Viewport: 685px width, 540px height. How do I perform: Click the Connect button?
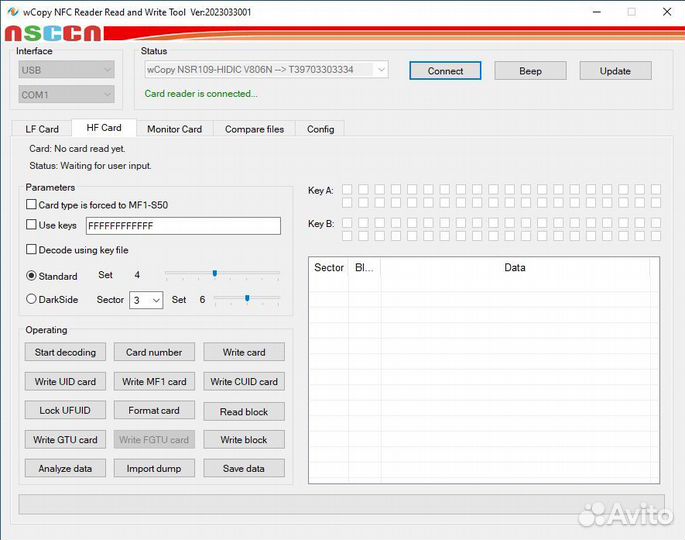click(x=445, y=71)
